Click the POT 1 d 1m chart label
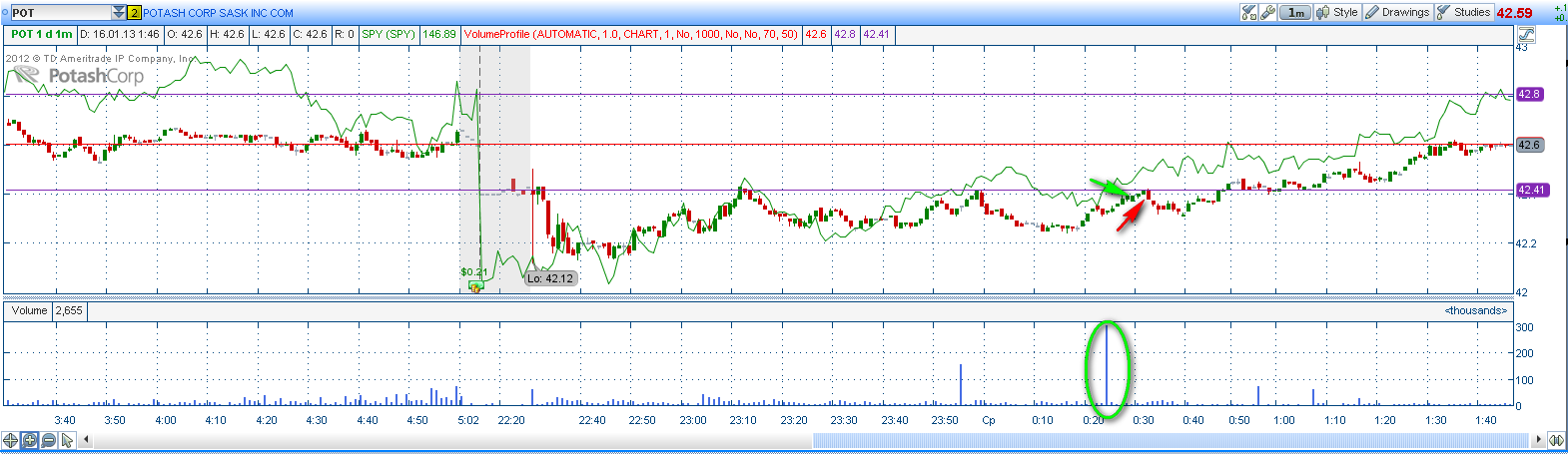 (x=42, y=34)
